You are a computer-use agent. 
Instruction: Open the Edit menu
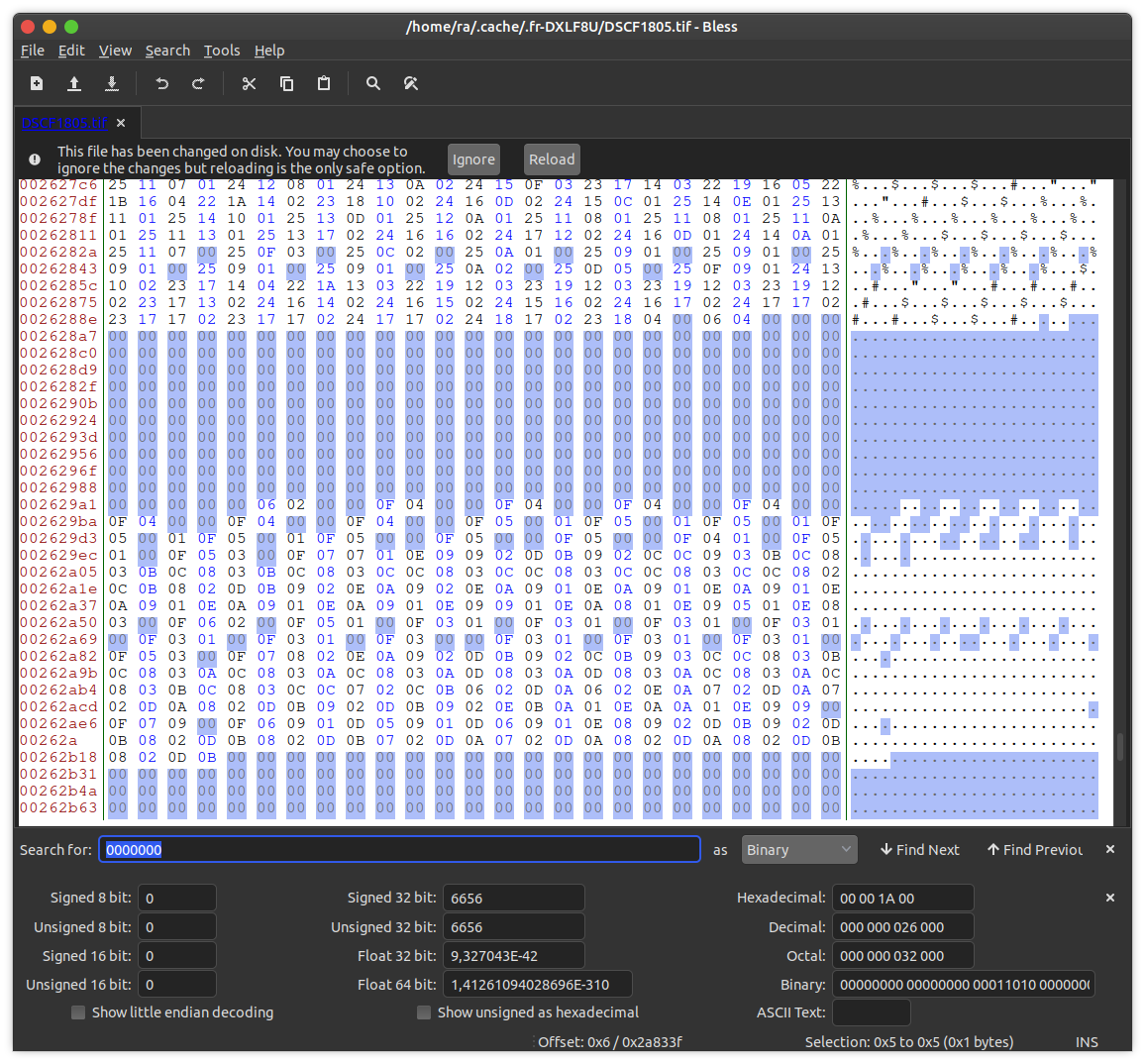(71, 51)
